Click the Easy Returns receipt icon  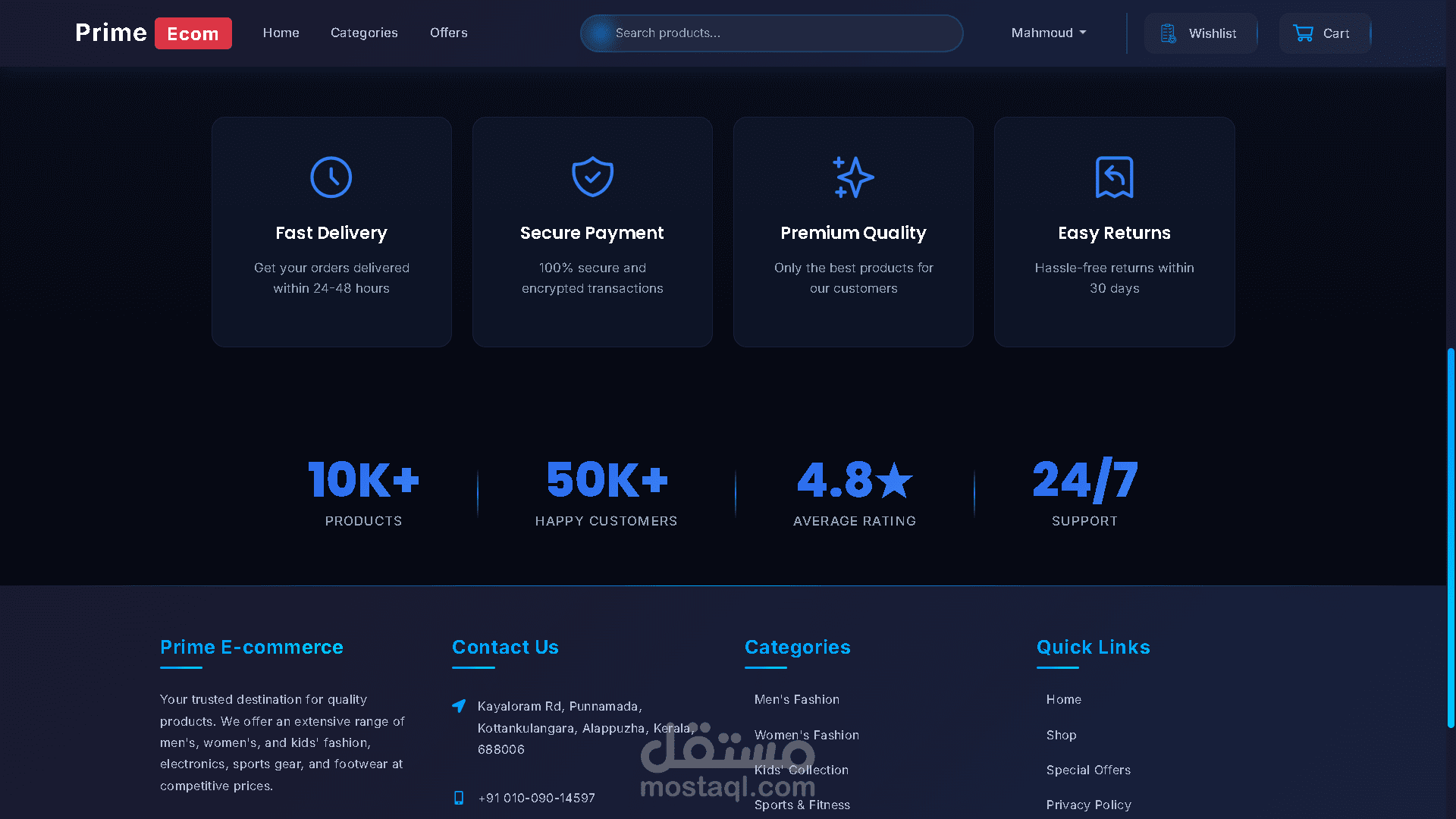click(1114, 177)
